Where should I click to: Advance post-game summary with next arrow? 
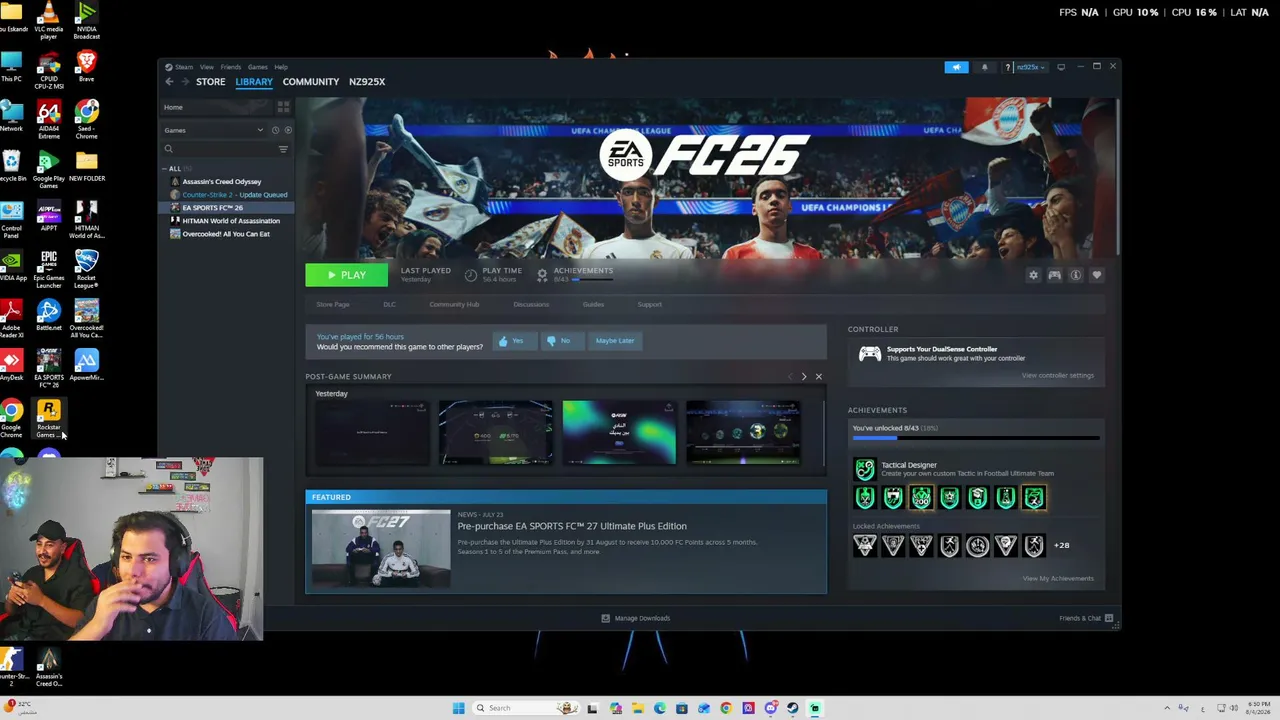click(x=804, y=377)
